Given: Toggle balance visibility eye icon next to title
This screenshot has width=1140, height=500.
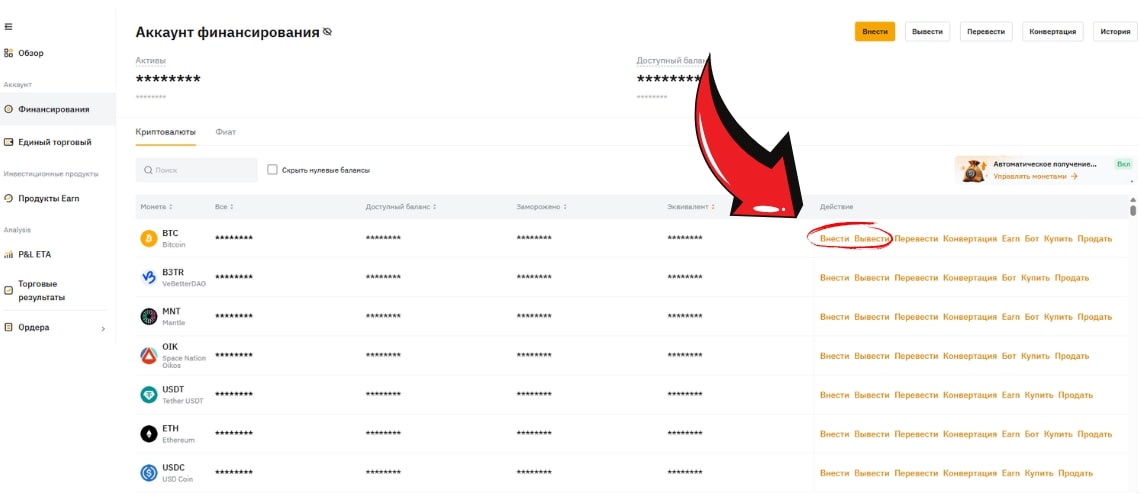Looking at the screenshot, I should (327, 32).
